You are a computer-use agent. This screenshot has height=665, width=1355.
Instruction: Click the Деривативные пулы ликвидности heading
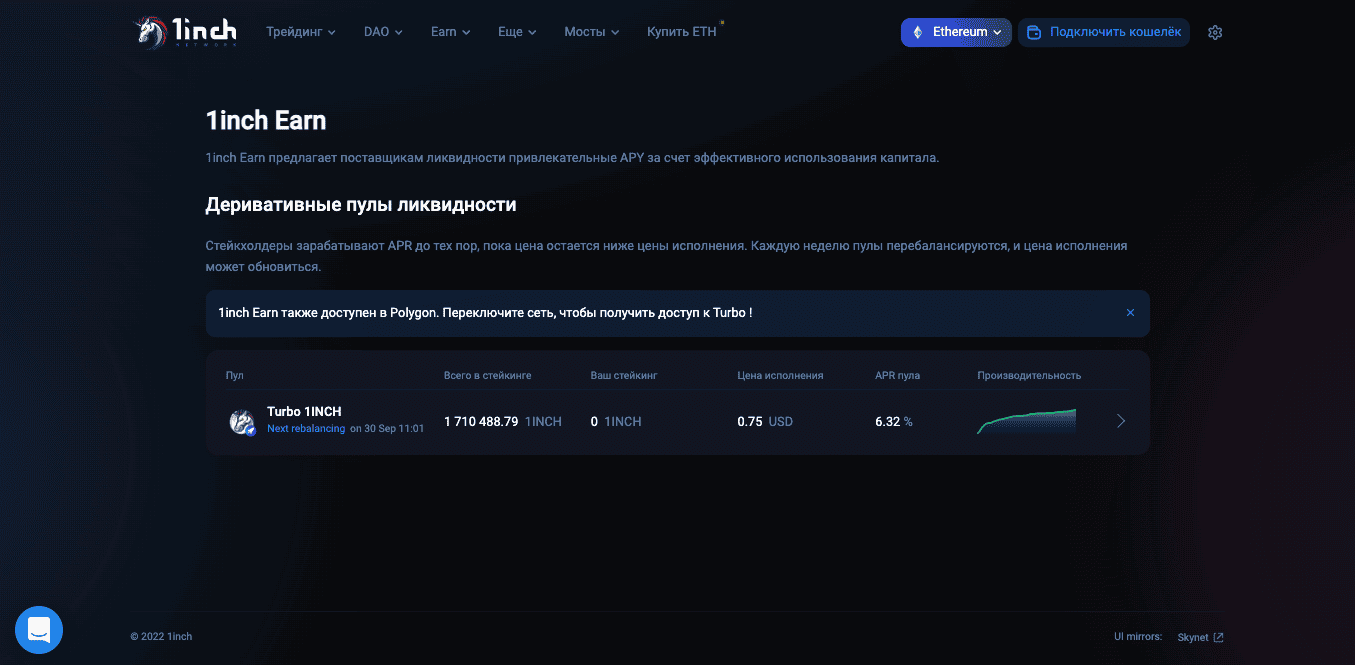[361, 205]
